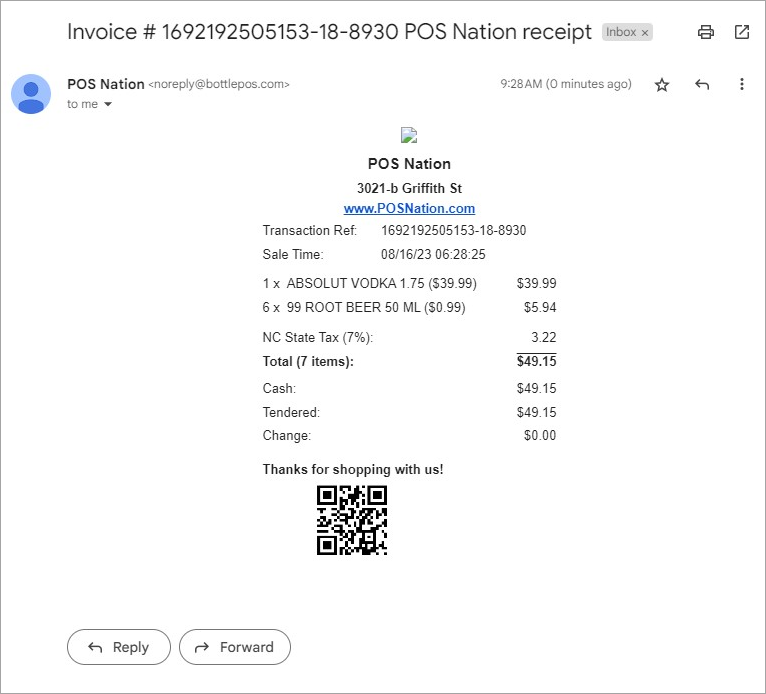Open email in new window icon

(742, 32)
